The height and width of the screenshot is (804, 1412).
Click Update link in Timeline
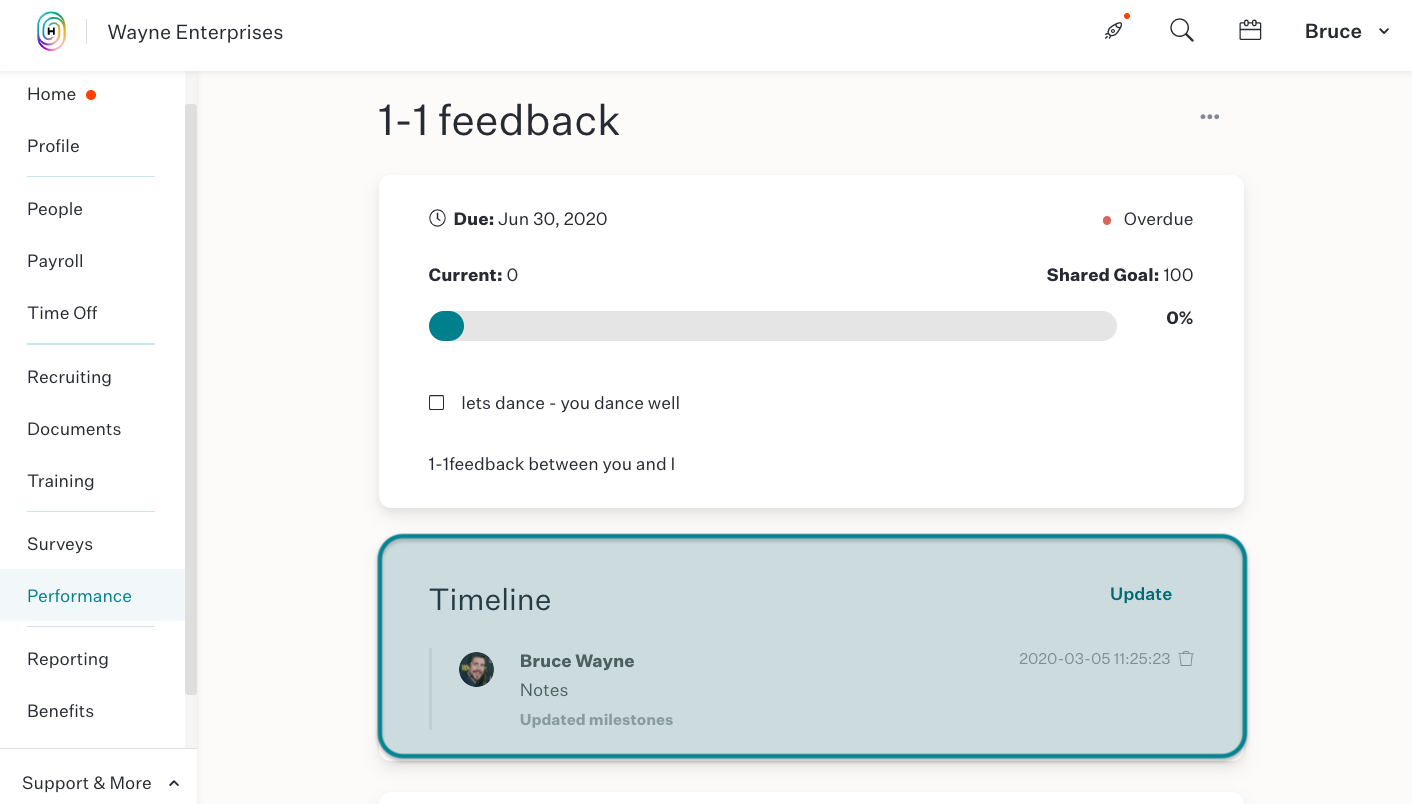(x=1141, y=594)
